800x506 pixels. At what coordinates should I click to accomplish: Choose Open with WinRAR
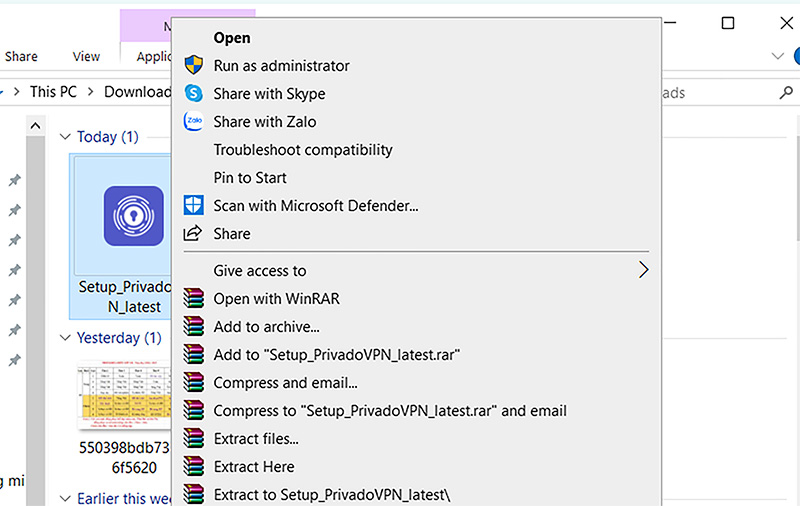(276, 299)
